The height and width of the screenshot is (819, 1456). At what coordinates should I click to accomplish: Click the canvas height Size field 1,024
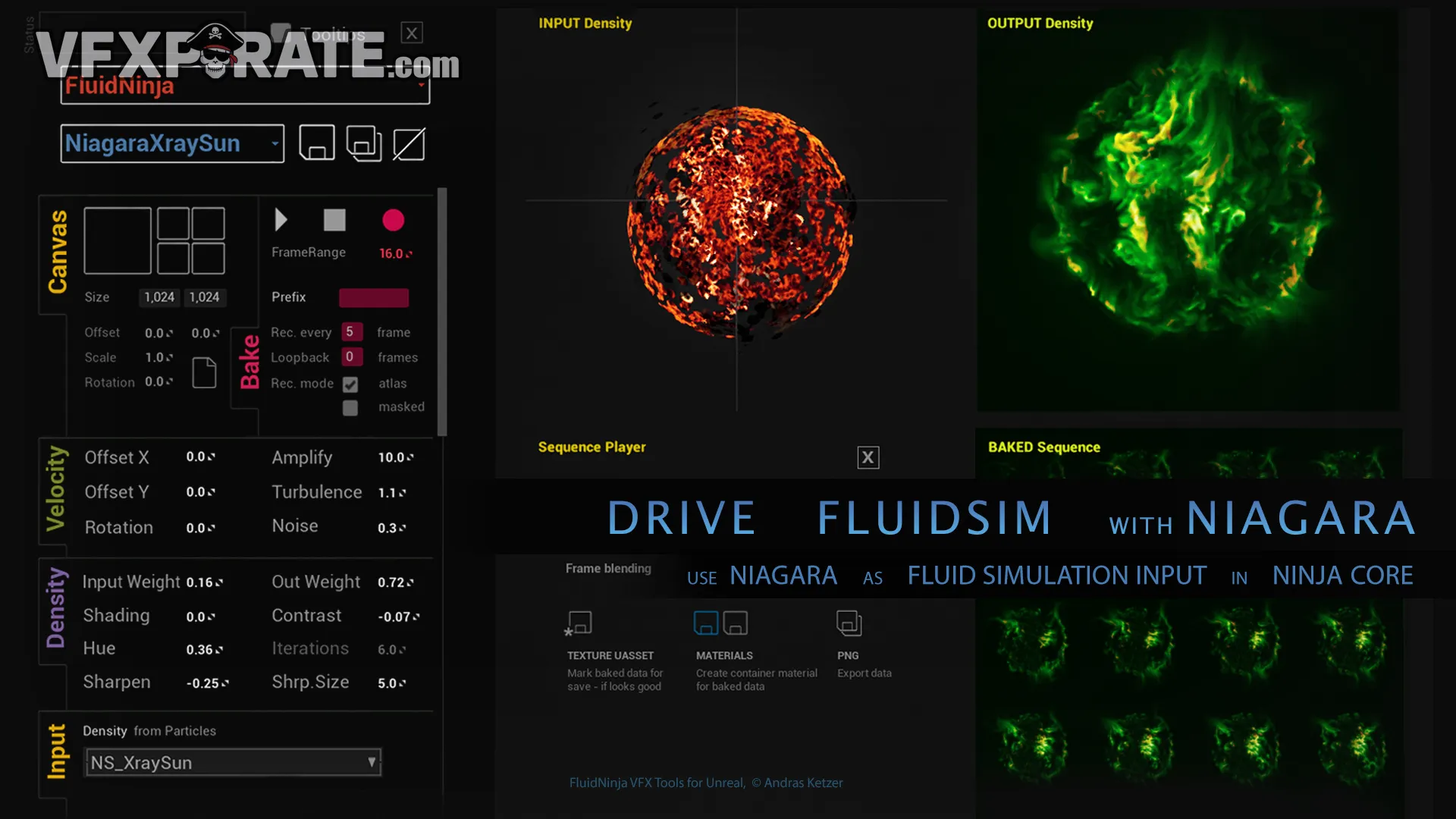[205, 297]
